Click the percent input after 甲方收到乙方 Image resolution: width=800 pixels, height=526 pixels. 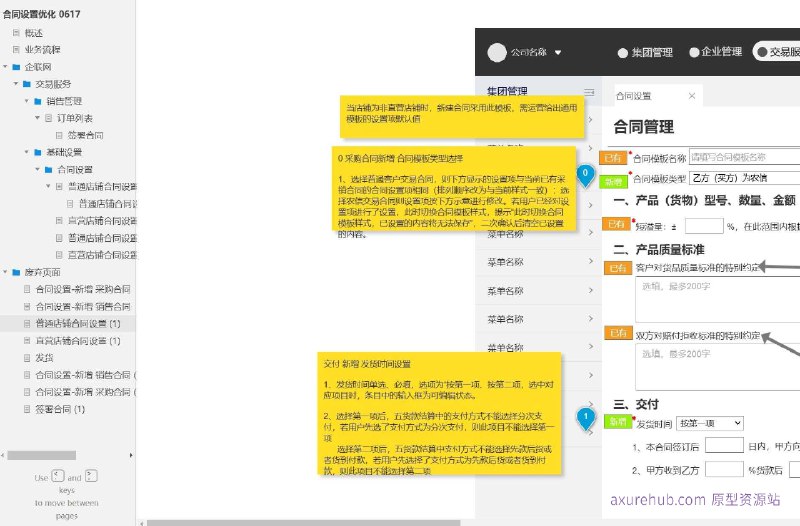[724, 469]
